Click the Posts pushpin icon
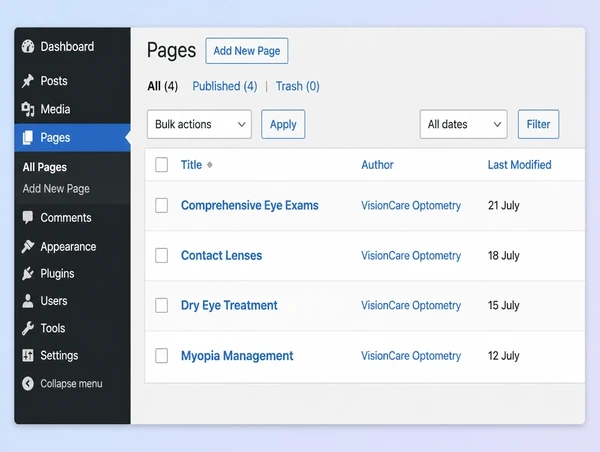 (28, 81)
